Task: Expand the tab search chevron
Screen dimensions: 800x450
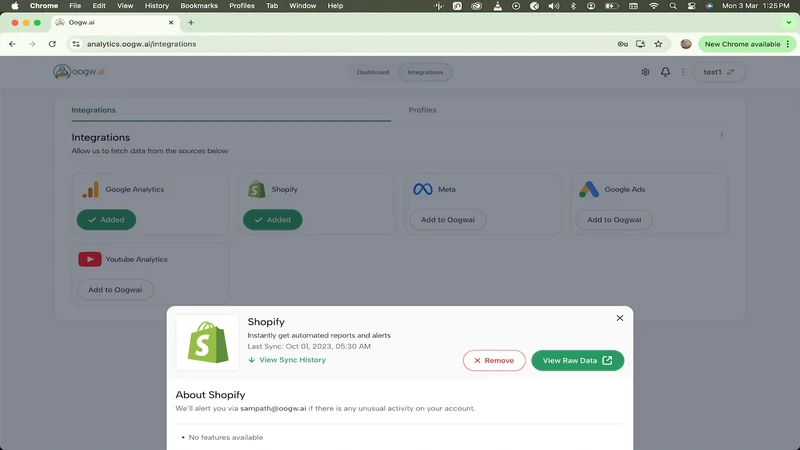Action: click(x=789, y=22)
